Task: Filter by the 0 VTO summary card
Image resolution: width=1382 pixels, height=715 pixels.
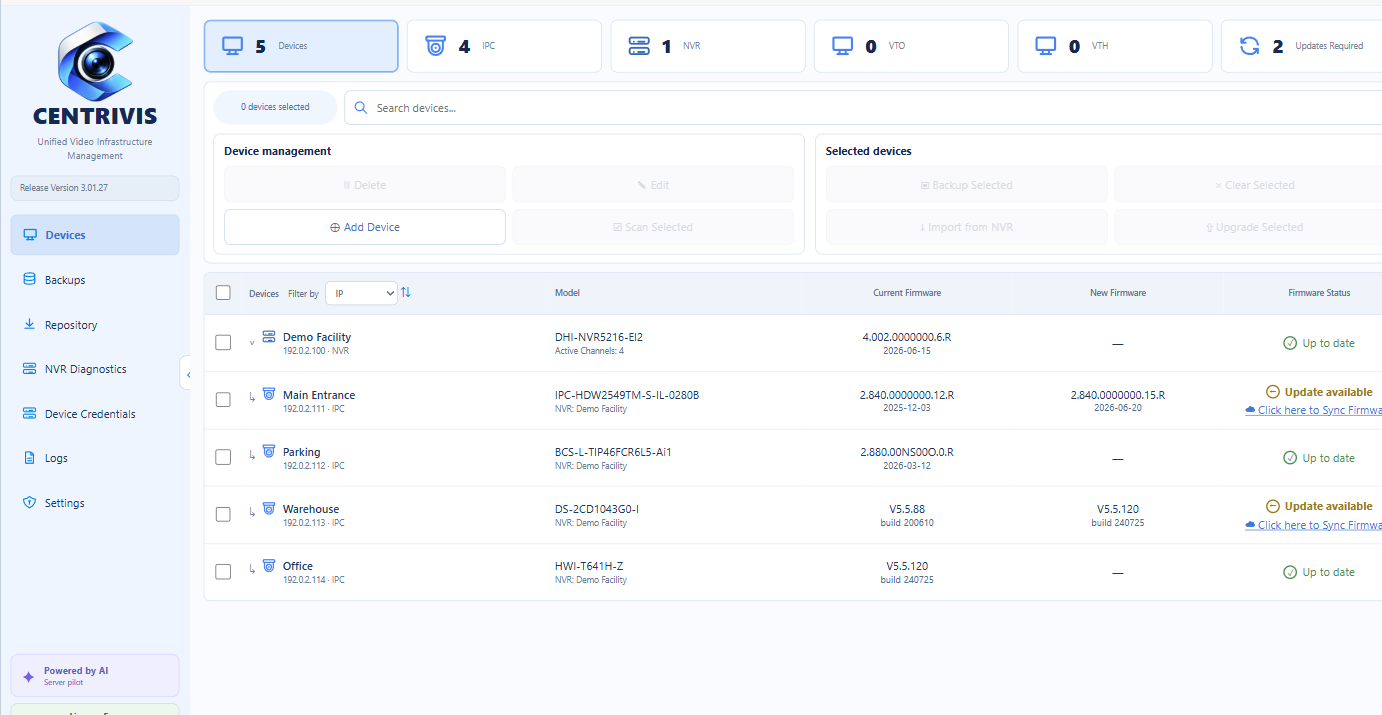Action: [911, 46]
